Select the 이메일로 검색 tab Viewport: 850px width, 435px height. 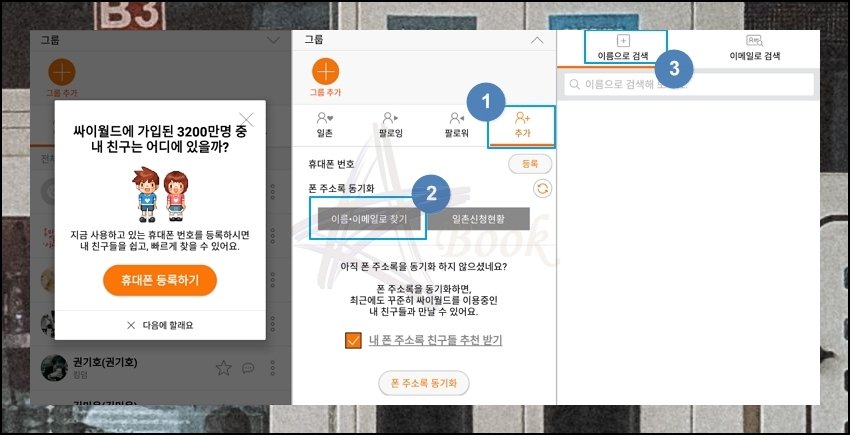(x=754, y=48)
